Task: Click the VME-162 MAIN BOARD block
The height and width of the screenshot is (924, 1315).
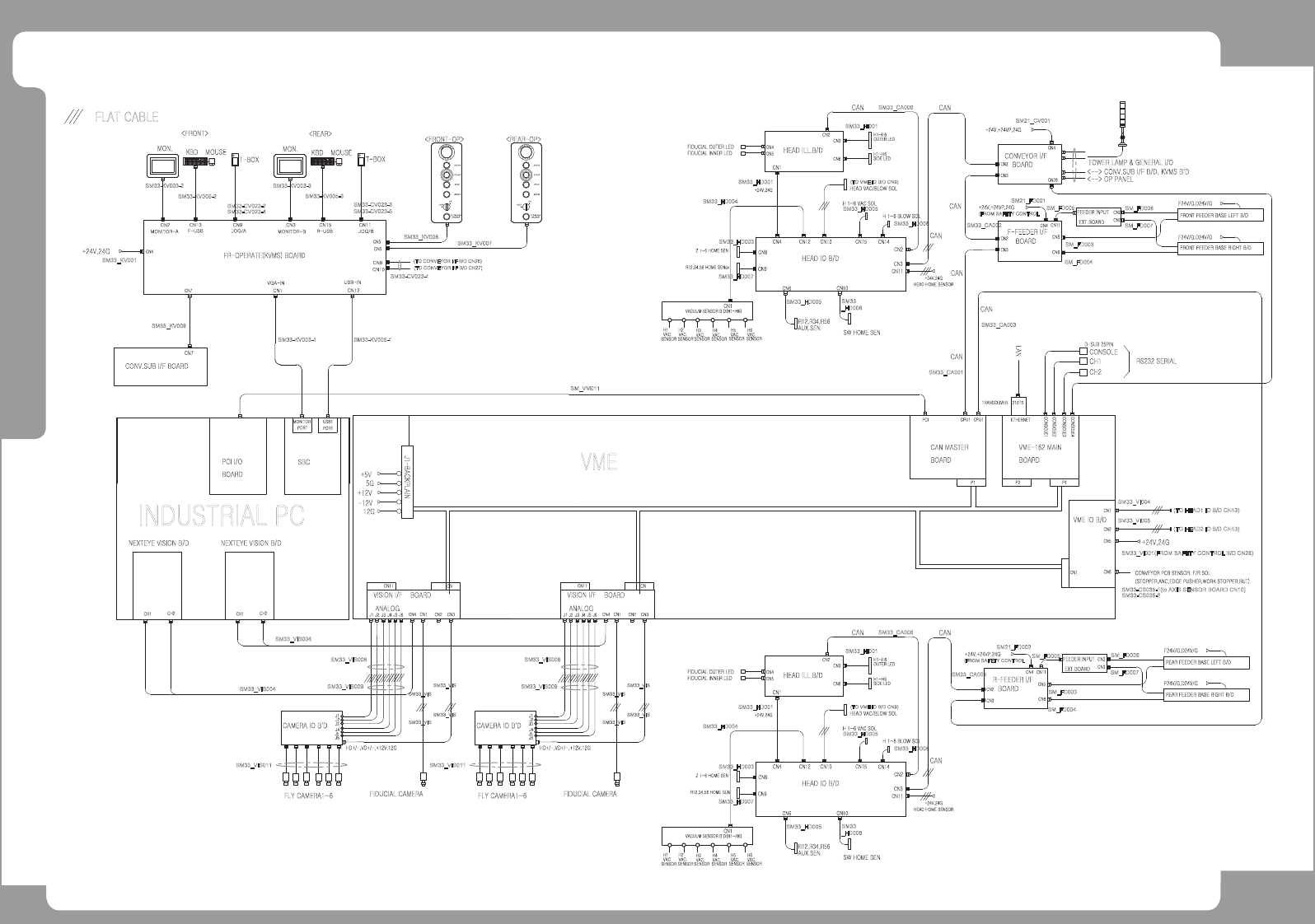Action: [x=1041, y=447]
